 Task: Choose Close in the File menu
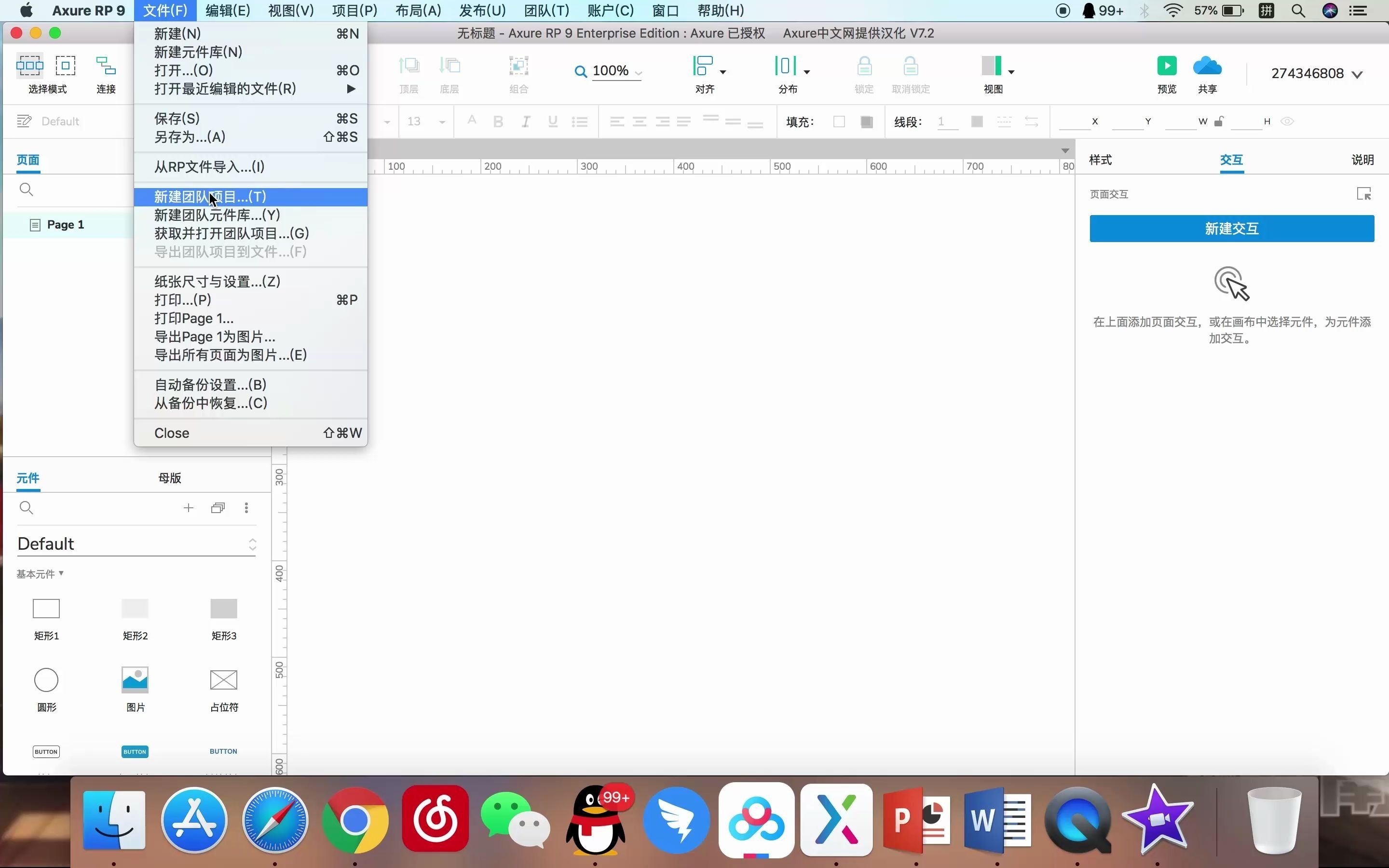[251, 433]
